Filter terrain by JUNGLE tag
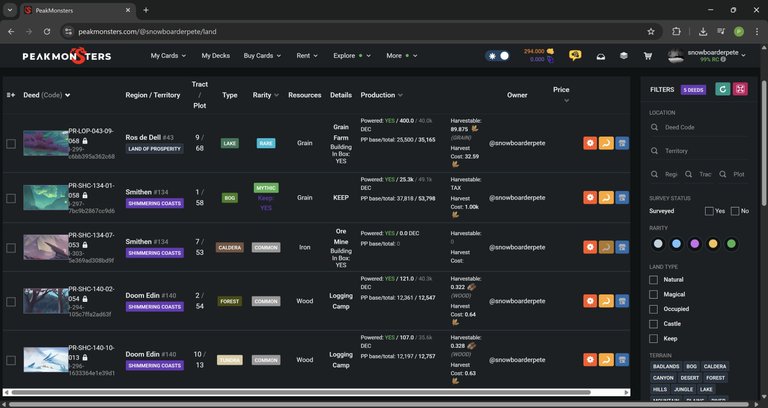Image resolution: width=768 pixels, height=408 pixels. pyautogui.click(x=683, y=389)
